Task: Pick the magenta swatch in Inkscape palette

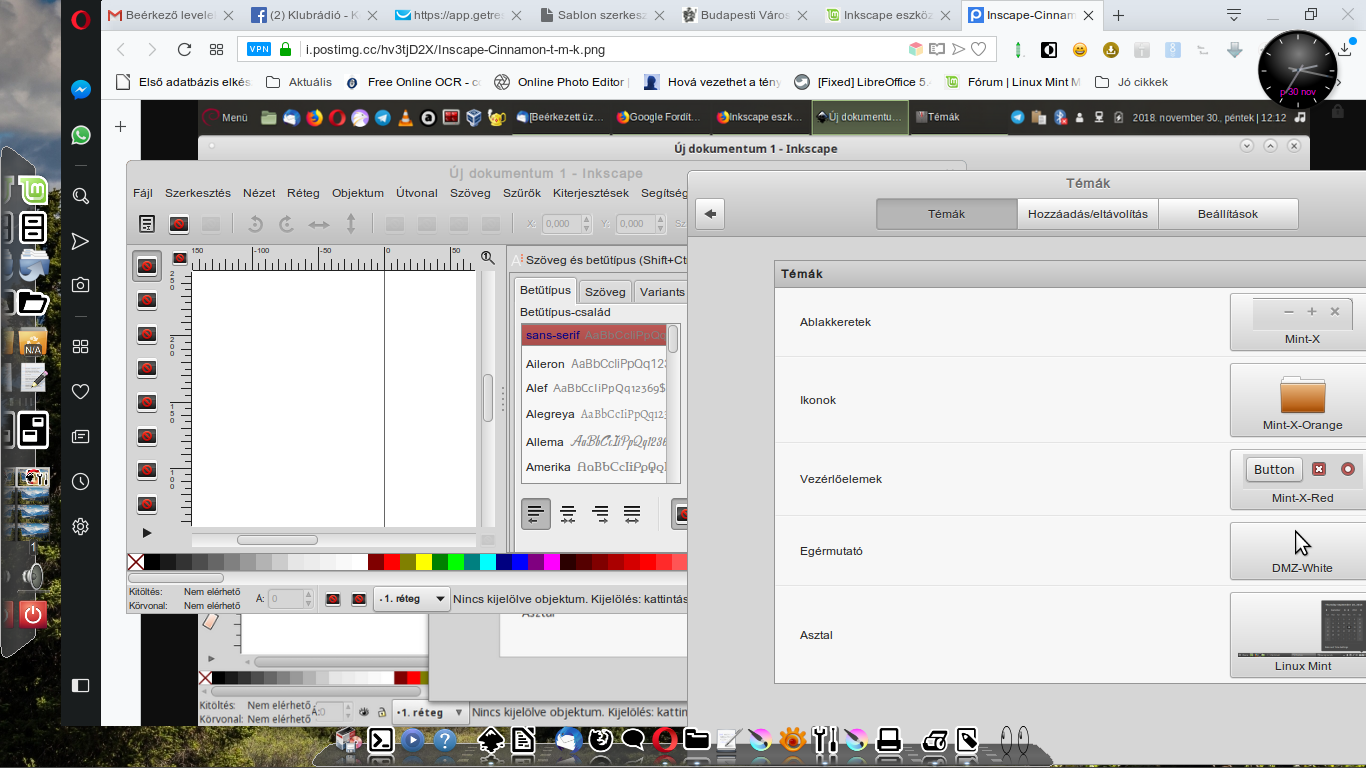Action: click(552, 562)
